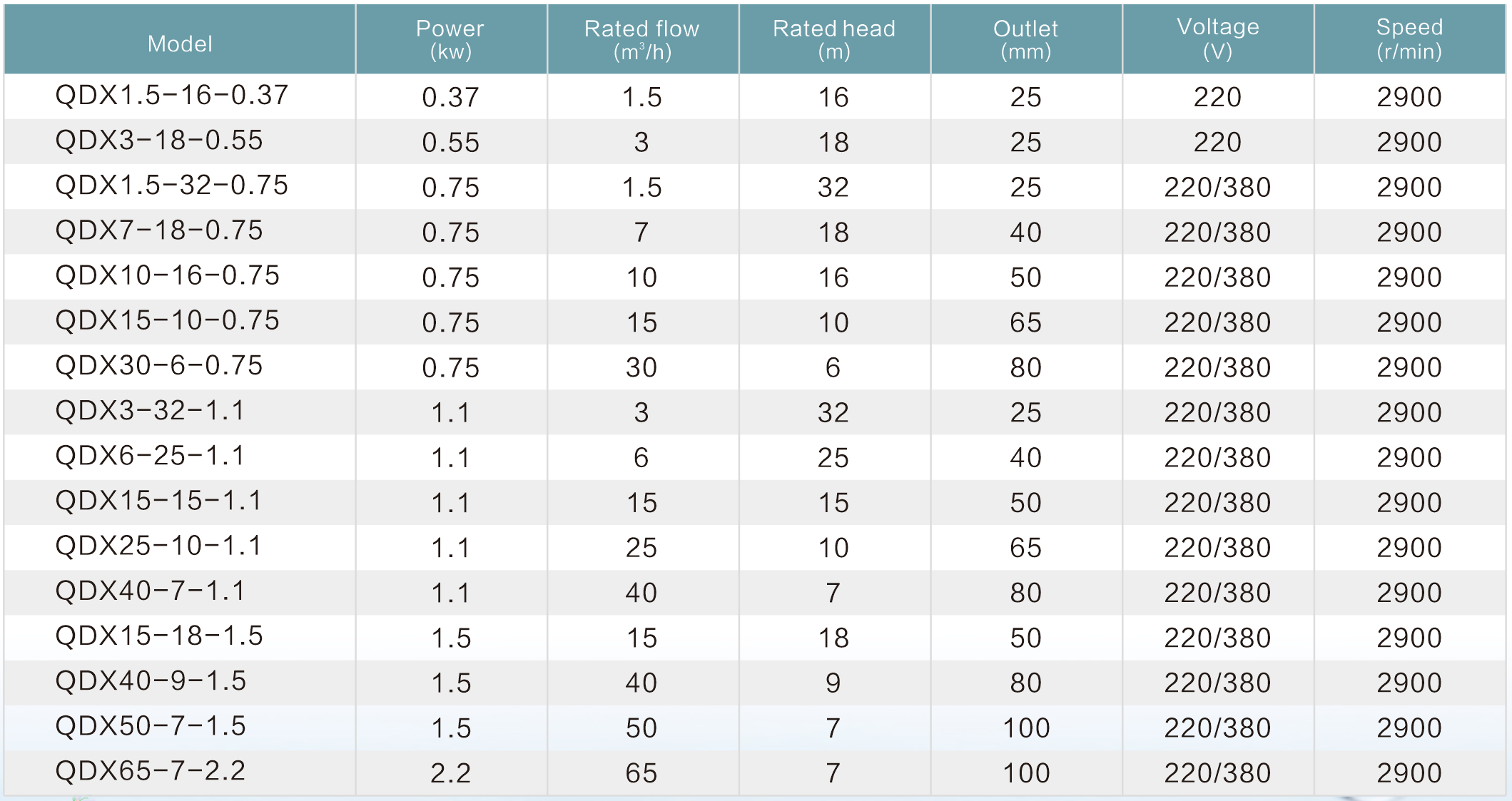
Task: Click the Speed (r/min) column header
Action: pyautogui.click(x=1410, y=39)
